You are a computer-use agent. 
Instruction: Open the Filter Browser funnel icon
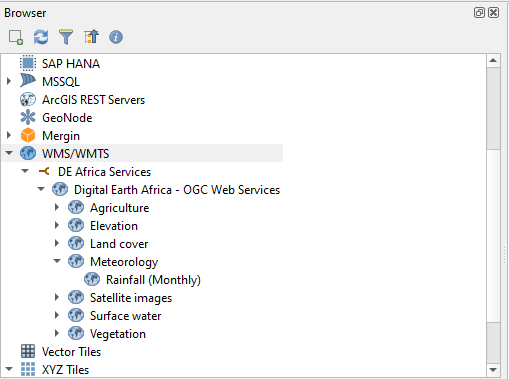click(x=66, y=37)
